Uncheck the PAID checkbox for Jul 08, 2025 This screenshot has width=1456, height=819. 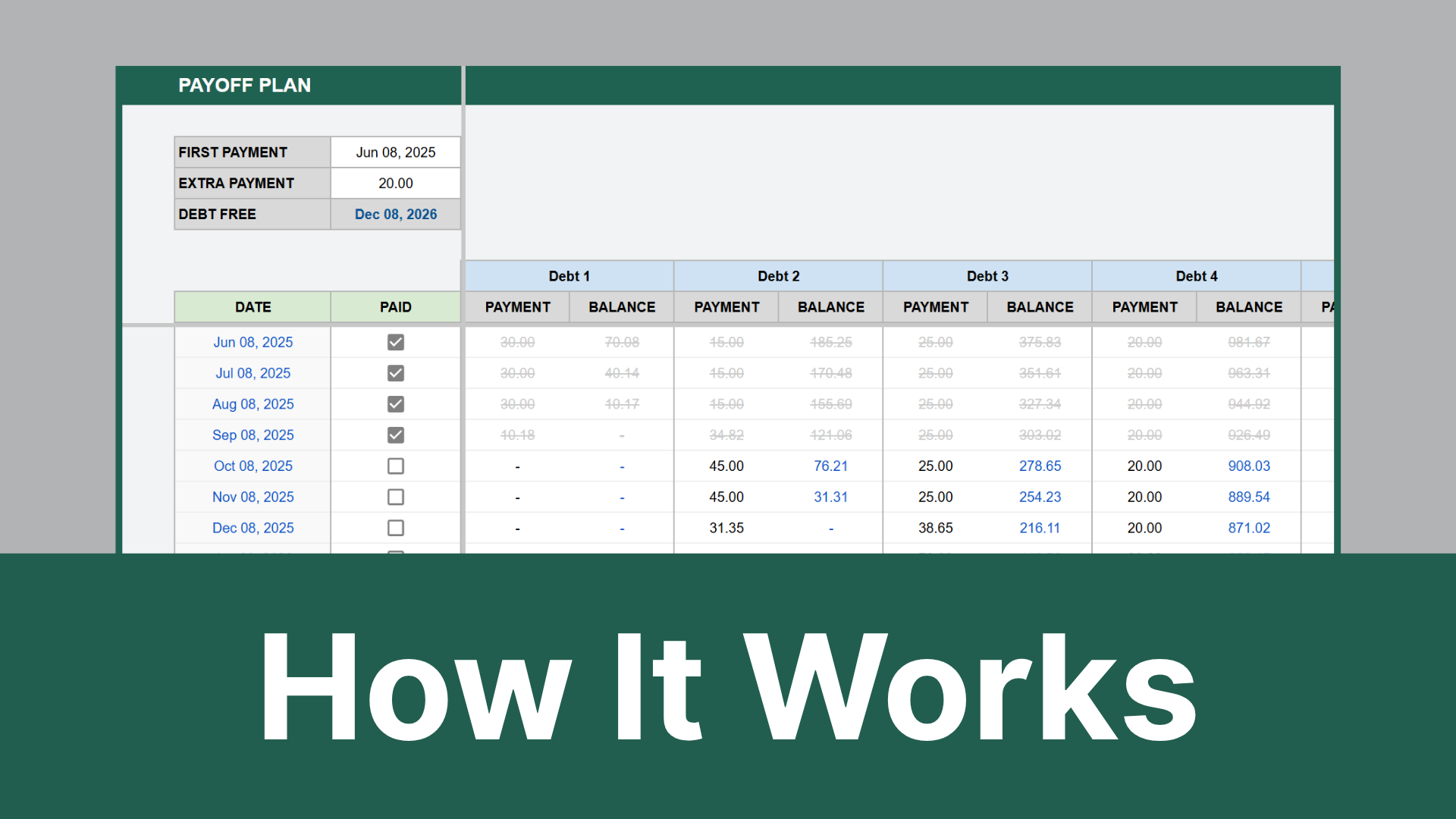point(395,373)
